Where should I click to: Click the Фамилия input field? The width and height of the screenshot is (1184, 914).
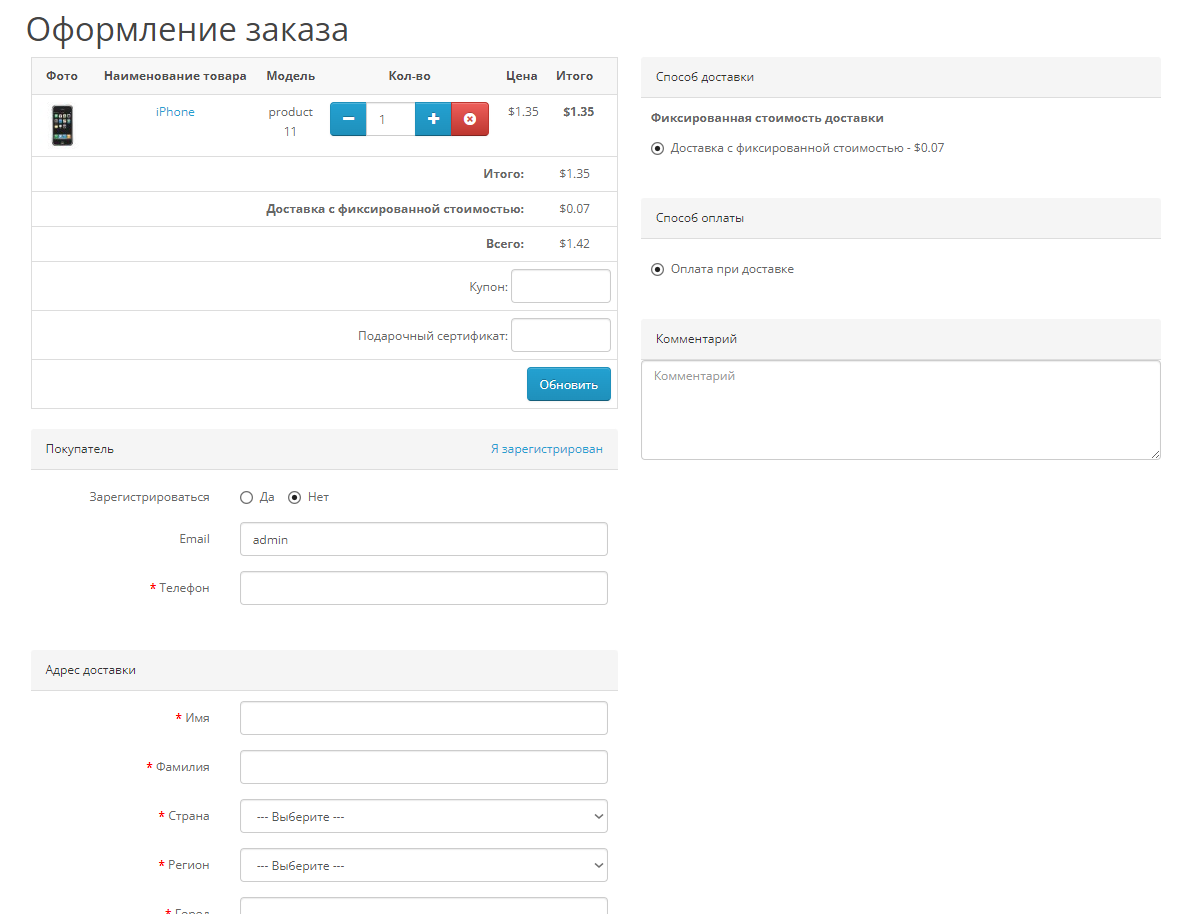(423, 767)
